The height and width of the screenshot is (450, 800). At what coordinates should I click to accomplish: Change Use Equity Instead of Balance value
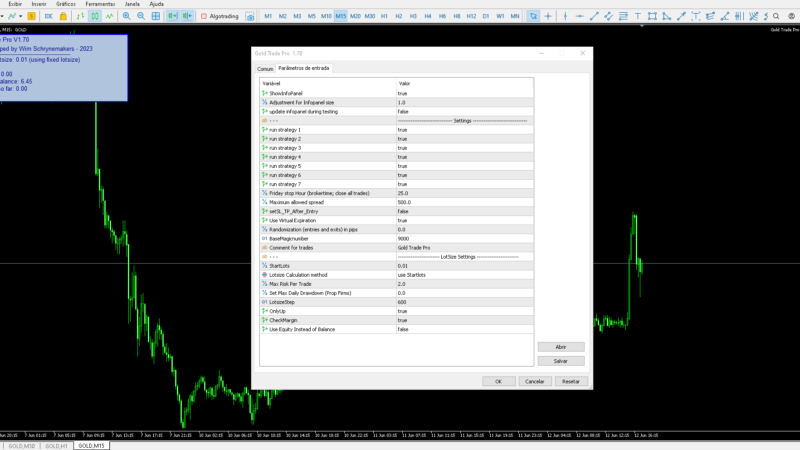click(x=465, y=330)
